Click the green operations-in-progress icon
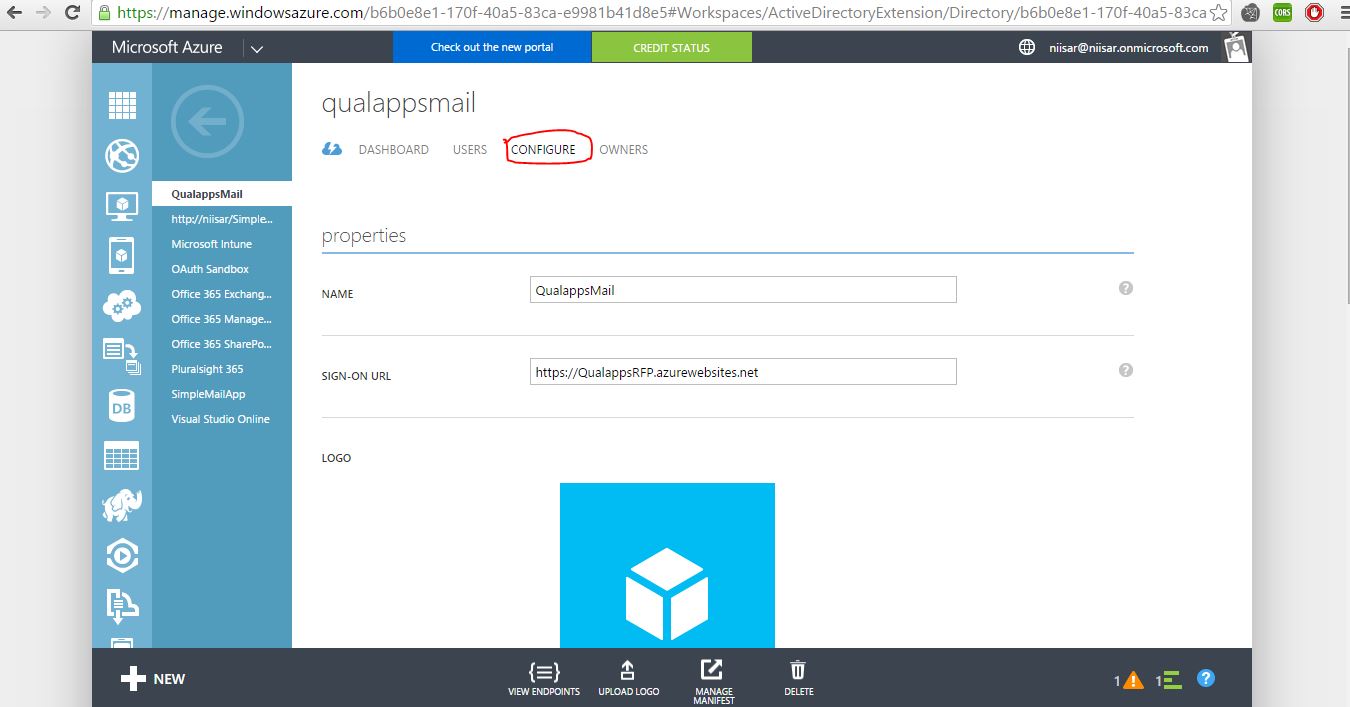The height and width of the screenshot is (707, 1350). click(x=1173, y=680)
